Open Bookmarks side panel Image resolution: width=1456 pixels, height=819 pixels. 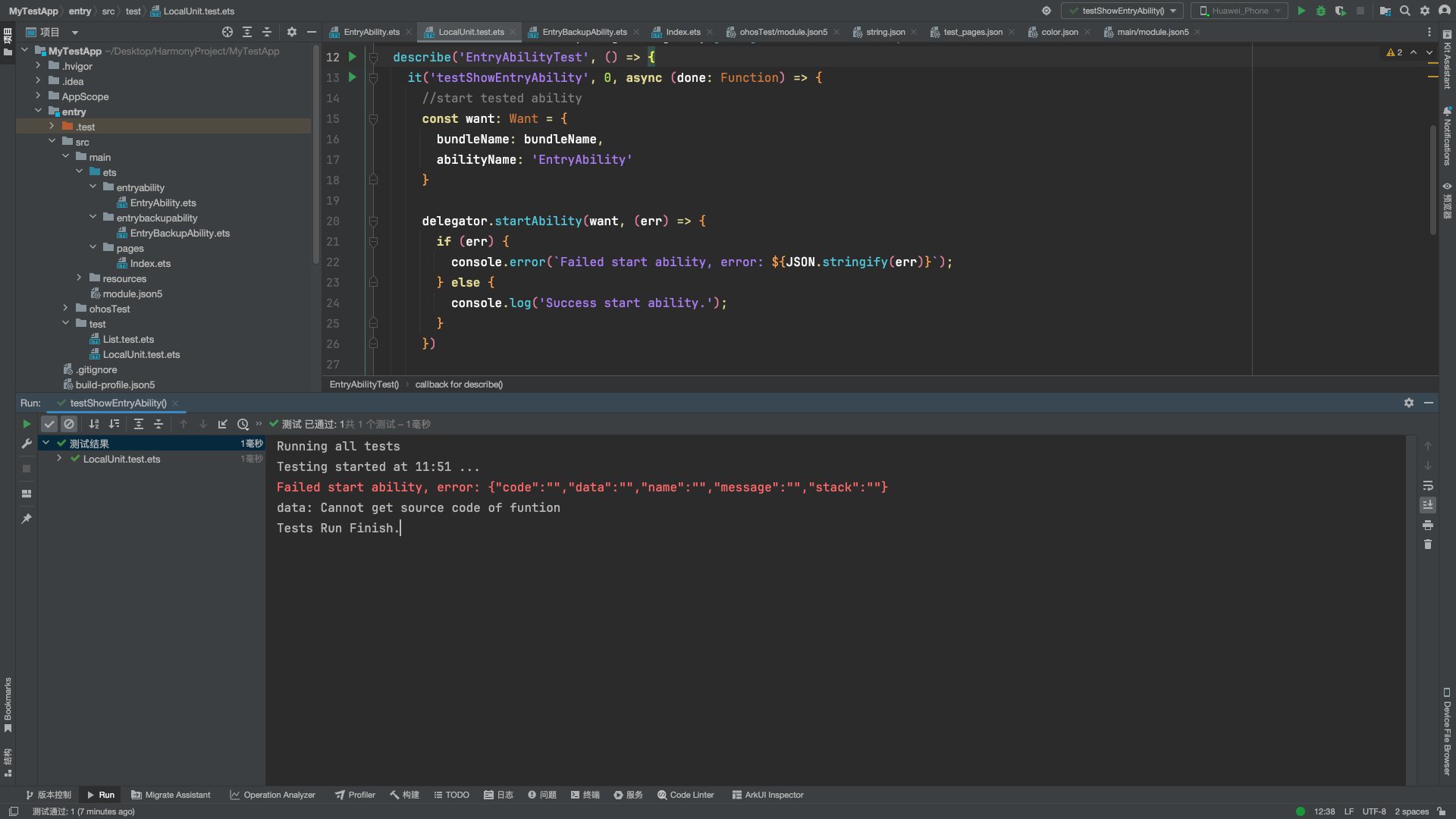point(8,705)
